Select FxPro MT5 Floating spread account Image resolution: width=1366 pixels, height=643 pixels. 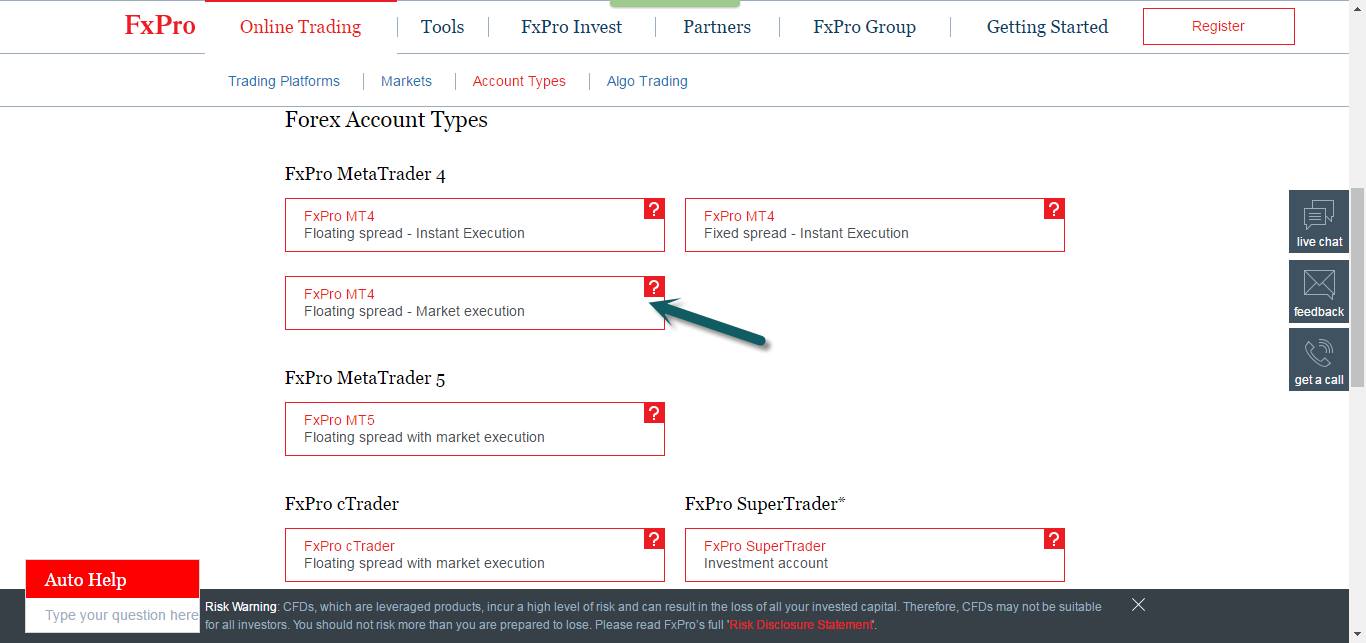tap(475, 429)
